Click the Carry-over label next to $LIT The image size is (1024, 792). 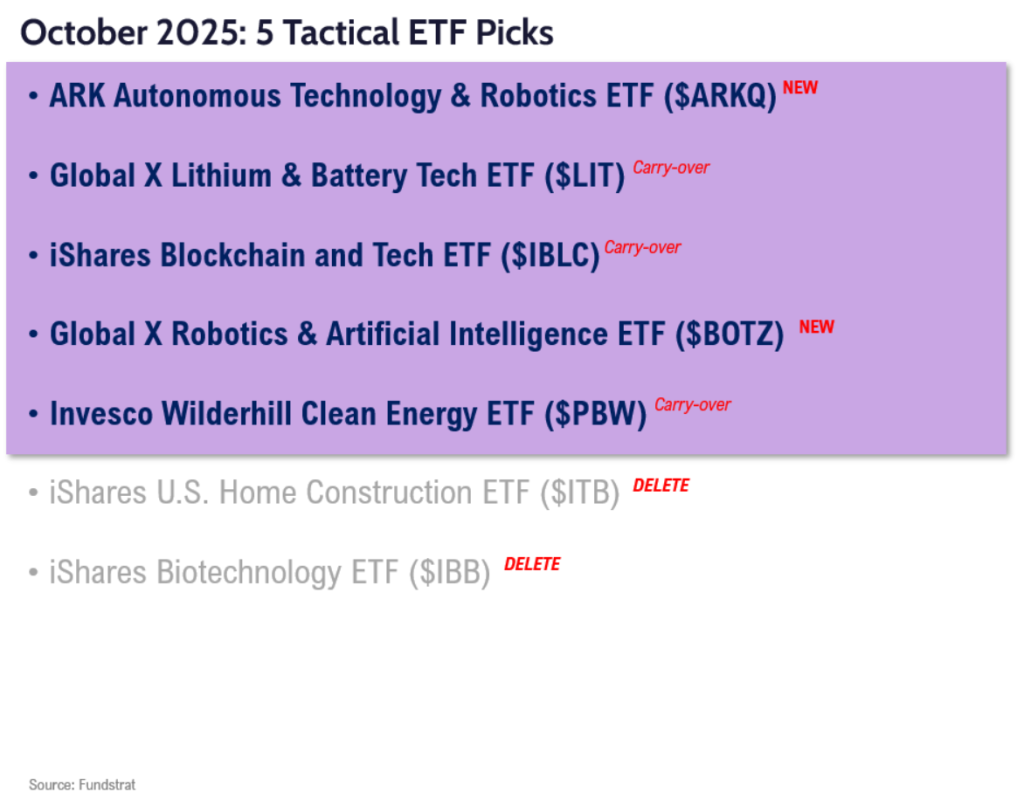coord(671,168)
